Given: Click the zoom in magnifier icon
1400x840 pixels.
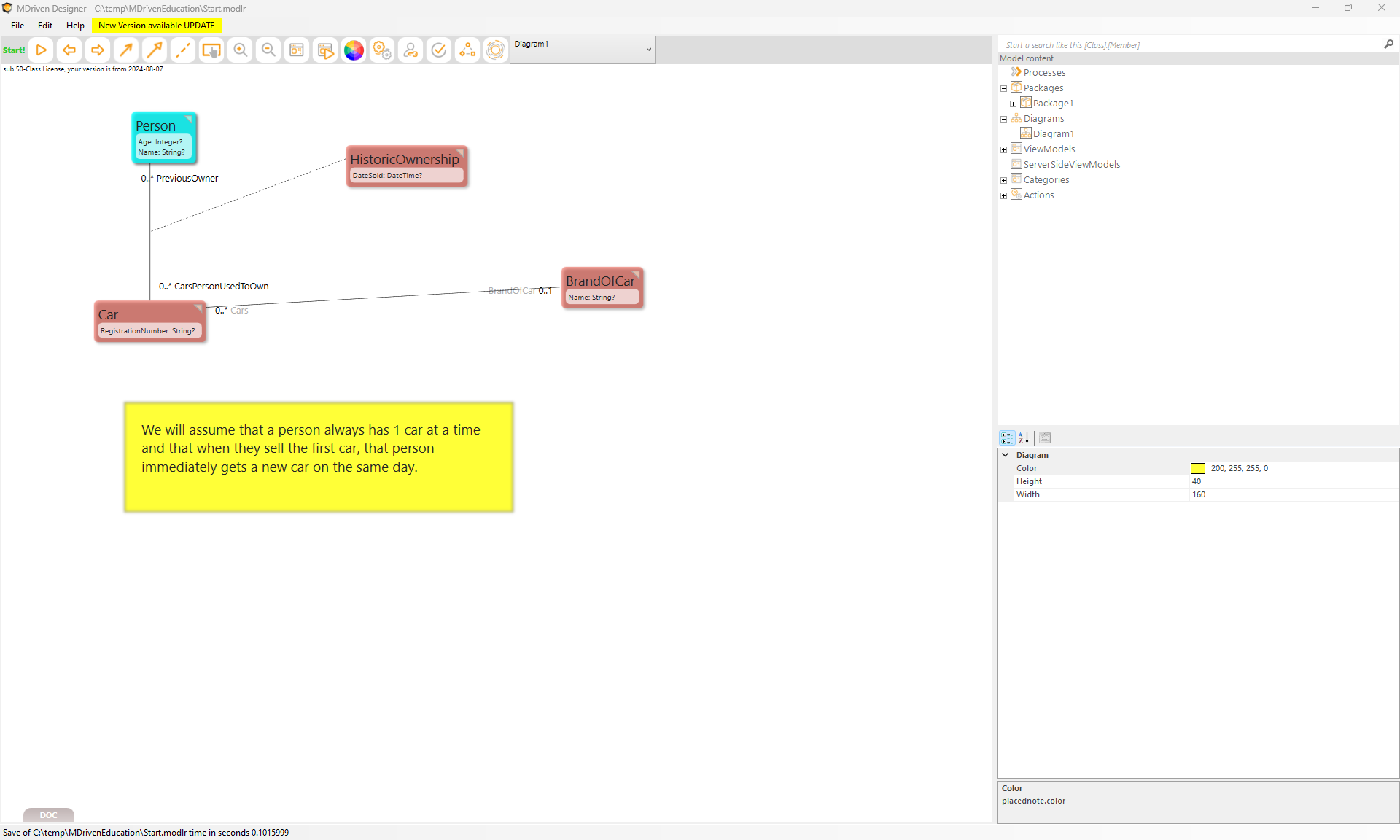Looking at the screenshot, I should click(240, 50).
